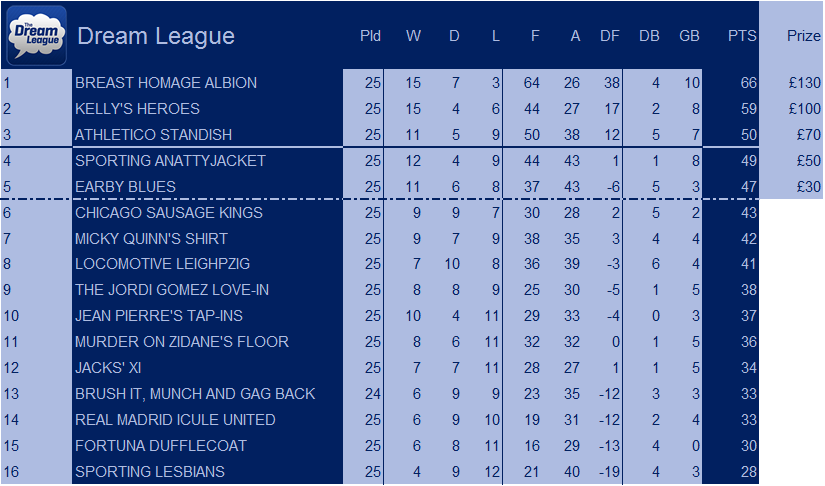This screenshot has height=486, width=825.
Task: Select team BREAST HOMAGE ALBION
Action: 166,83
